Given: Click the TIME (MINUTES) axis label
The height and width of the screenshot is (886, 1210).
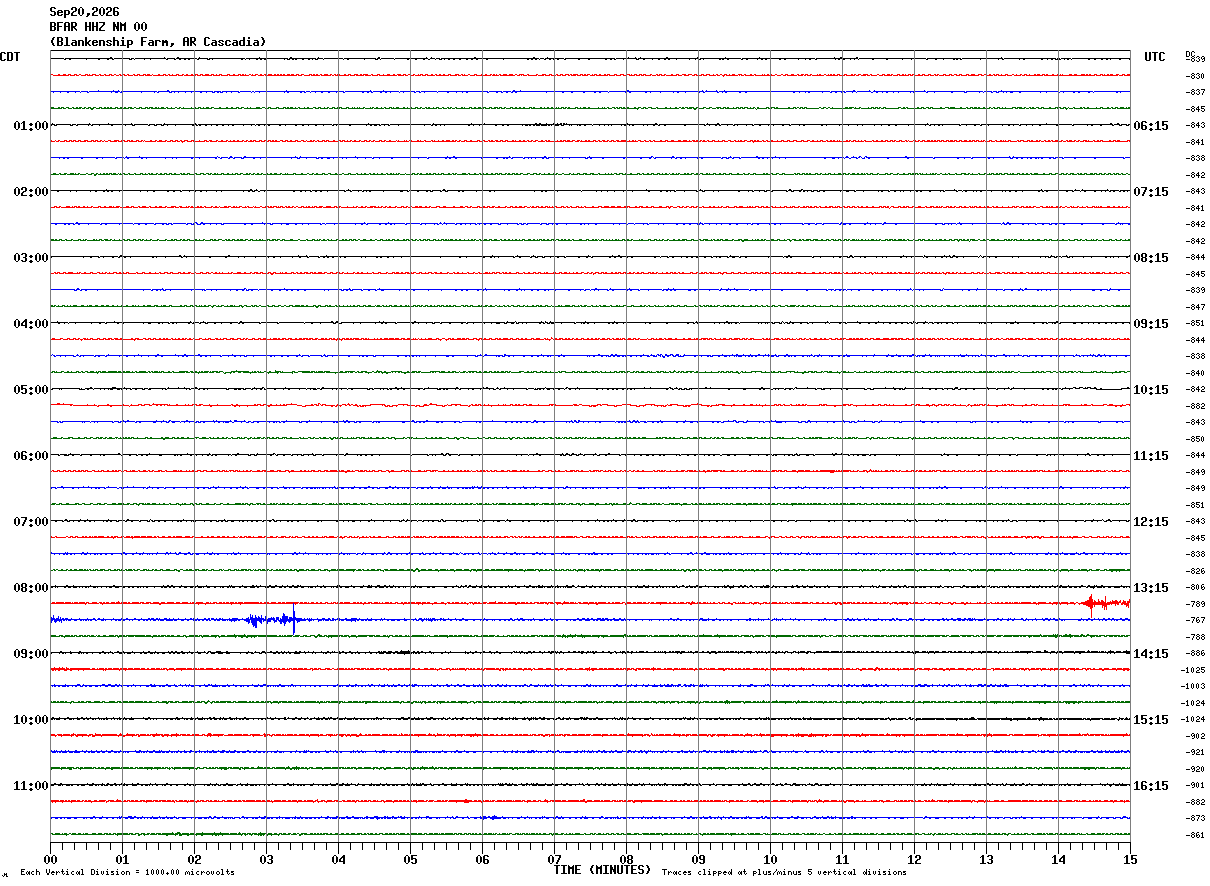Looking at the screenshot, I should (x=603, y=870).
